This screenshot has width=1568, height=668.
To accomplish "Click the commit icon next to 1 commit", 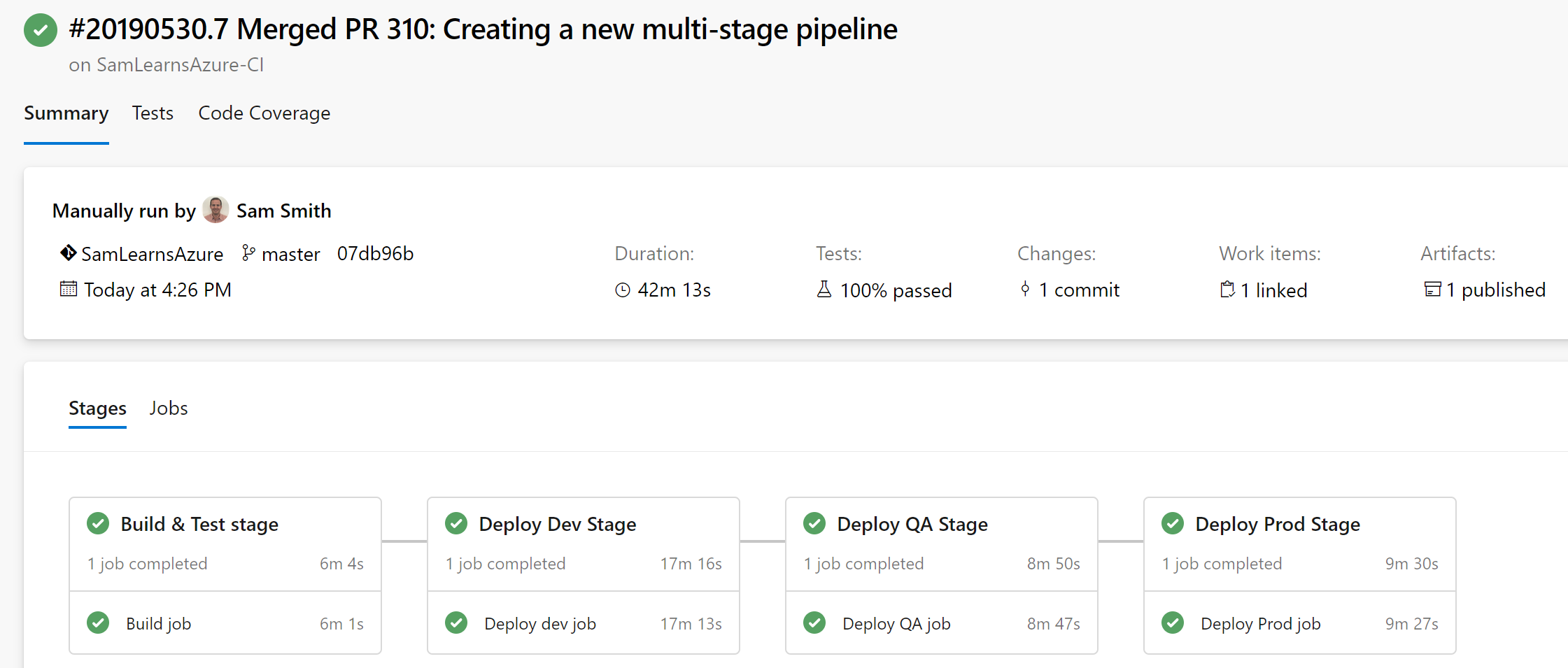I will 1025,289.
